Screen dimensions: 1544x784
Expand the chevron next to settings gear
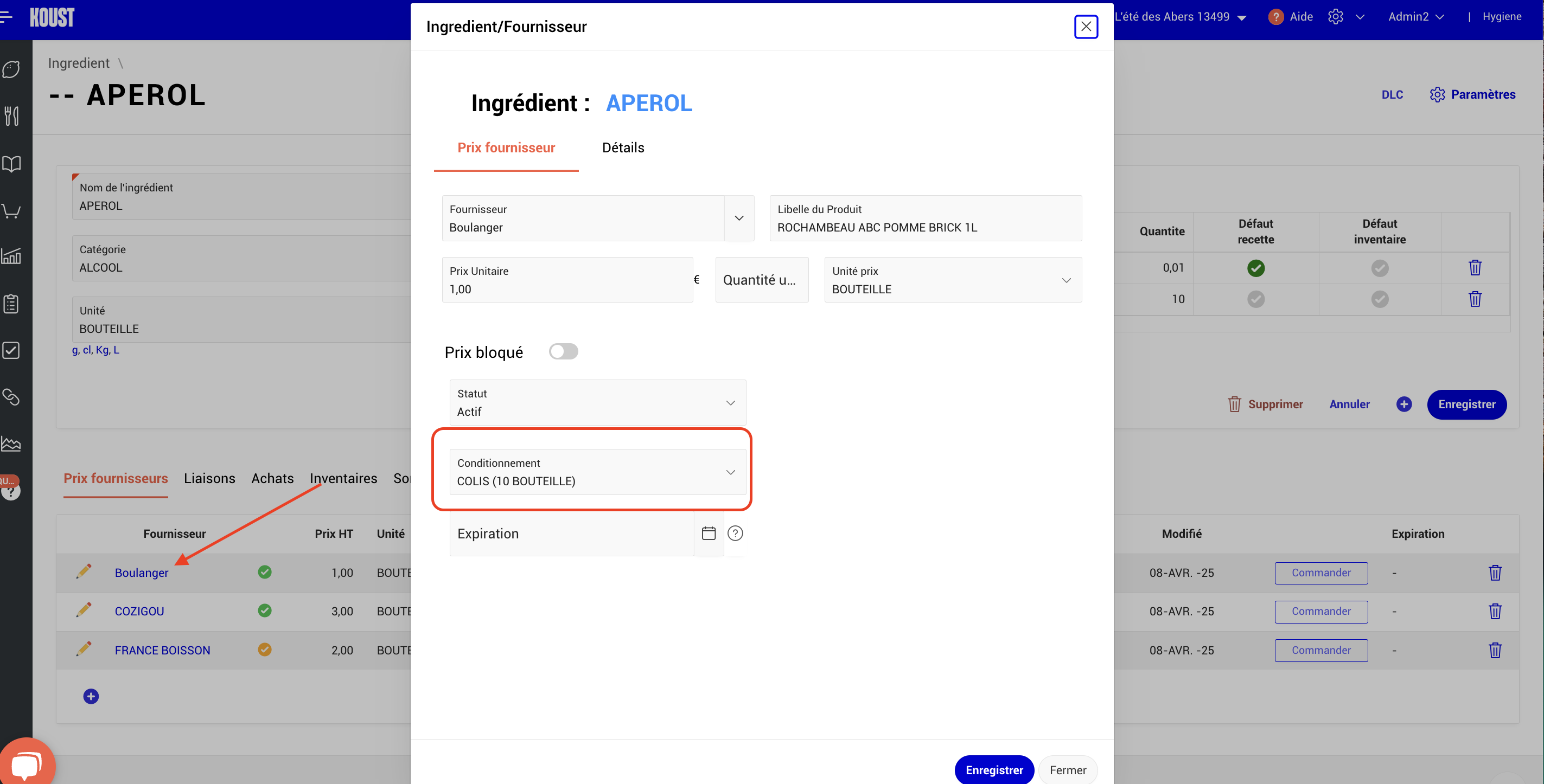click(x=1360, y=17)
